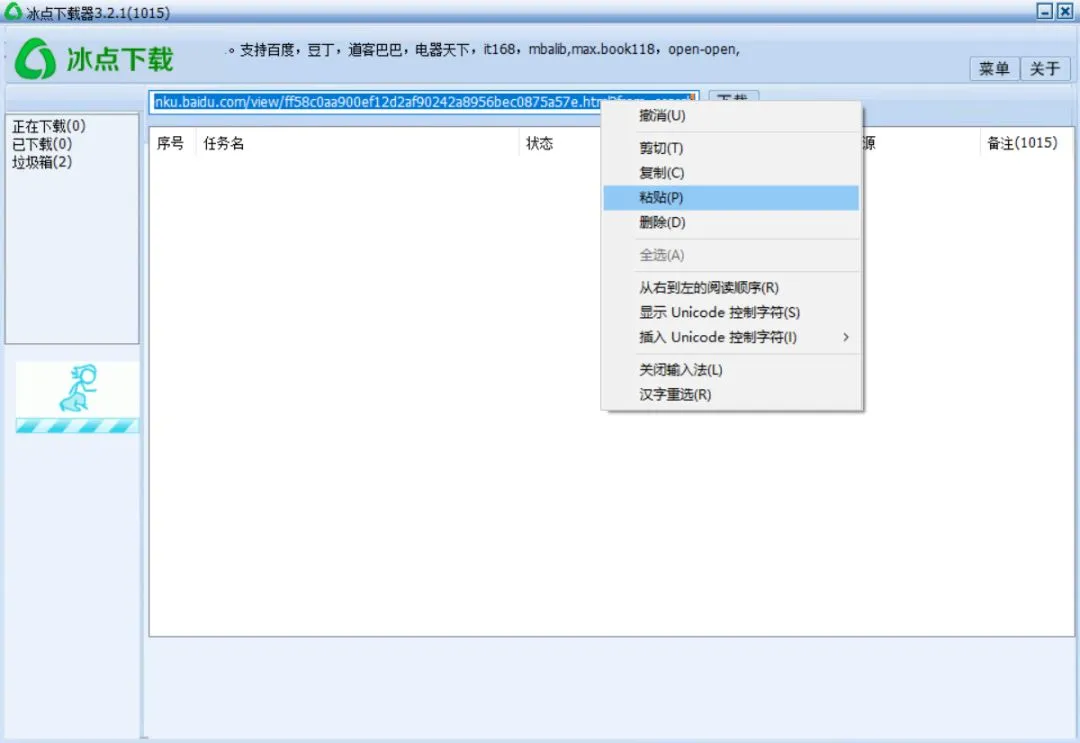The height and width of the screenshot is (743, 1080).
Task: Open the 已下载(0) list
Action: point(42,144)
